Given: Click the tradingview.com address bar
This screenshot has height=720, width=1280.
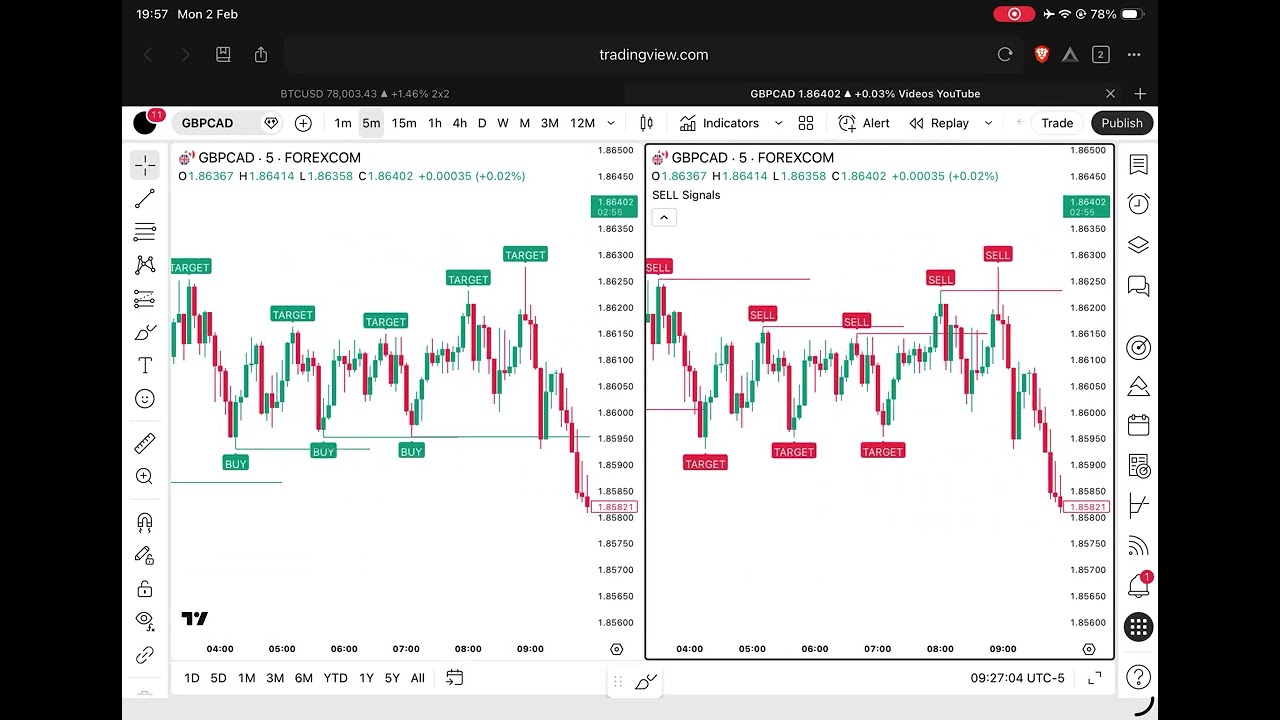Looking at the screenshot, I should pyautogui.click(x=654, y=55).
